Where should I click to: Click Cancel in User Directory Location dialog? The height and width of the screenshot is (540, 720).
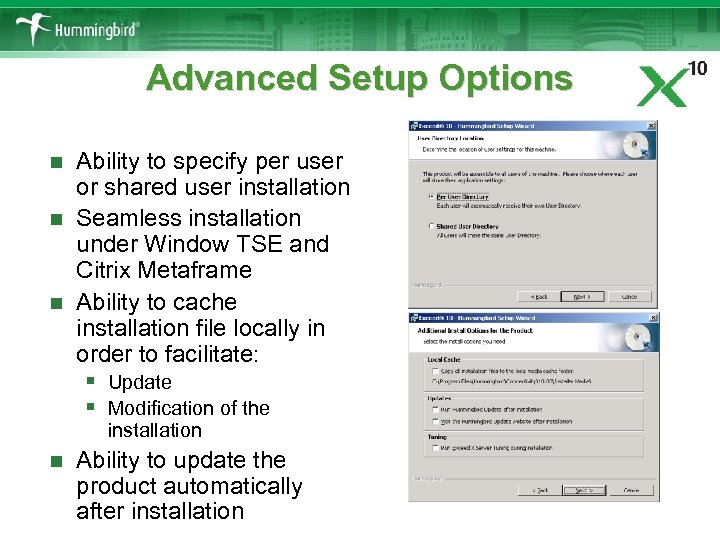coord(630,297)
